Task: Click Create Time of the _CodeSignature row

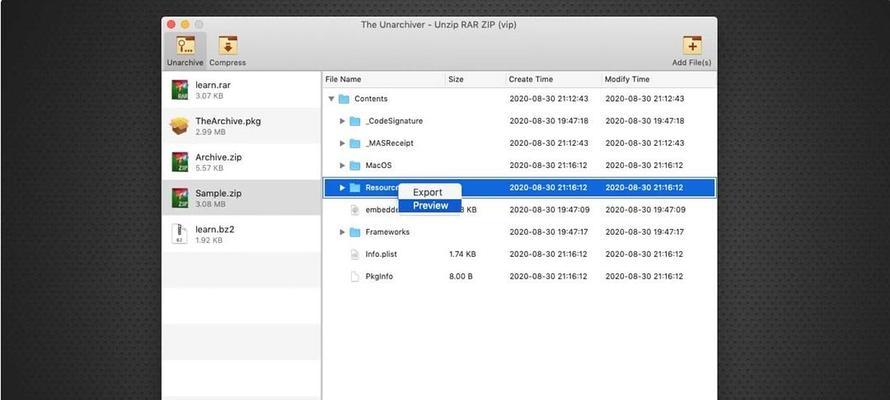Action: pyautogui.click(x=549, y=121)
